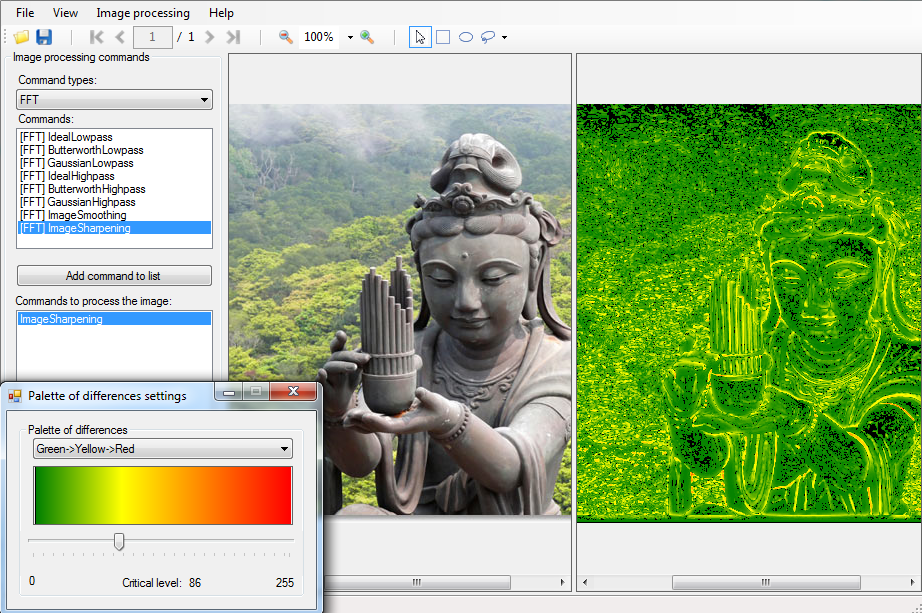The image size is (922, 613).
Task: Open the zoom percentage dropdown
Action: pyautogui.click(x=350, y=38)
